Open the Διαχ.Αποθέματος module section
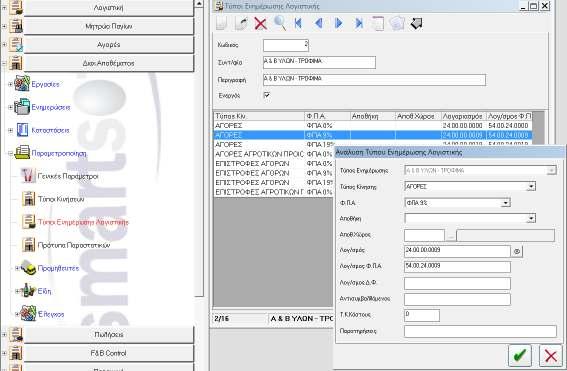Viewport: 567px width, 371px height. pyautogui.click(x=108, y=63)
